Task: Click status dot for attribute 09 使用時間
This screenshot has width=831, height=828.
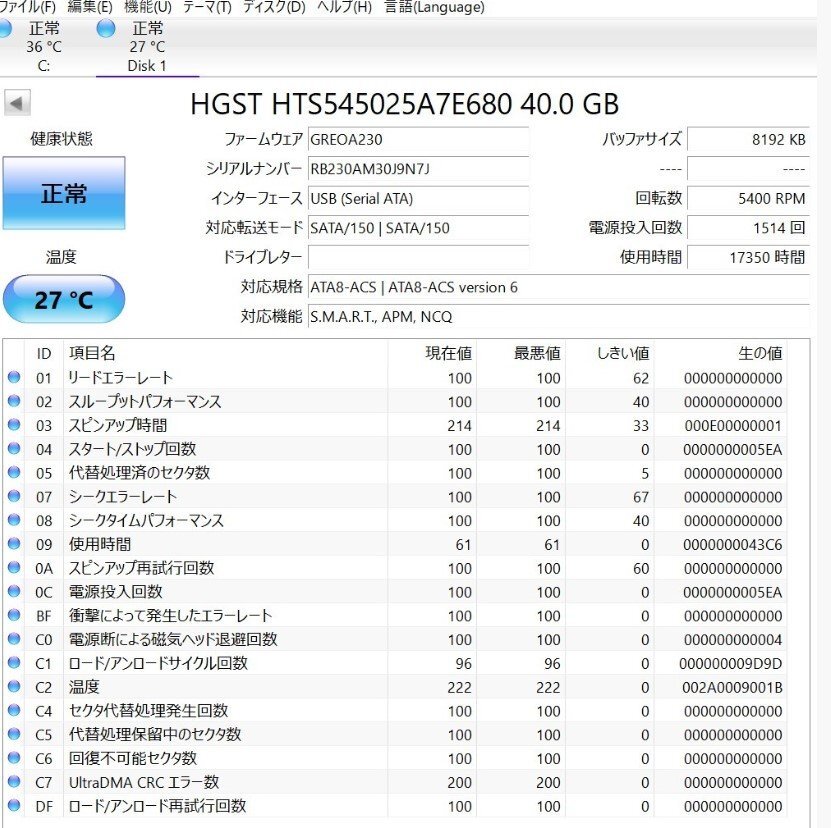Action: point(14,544)
